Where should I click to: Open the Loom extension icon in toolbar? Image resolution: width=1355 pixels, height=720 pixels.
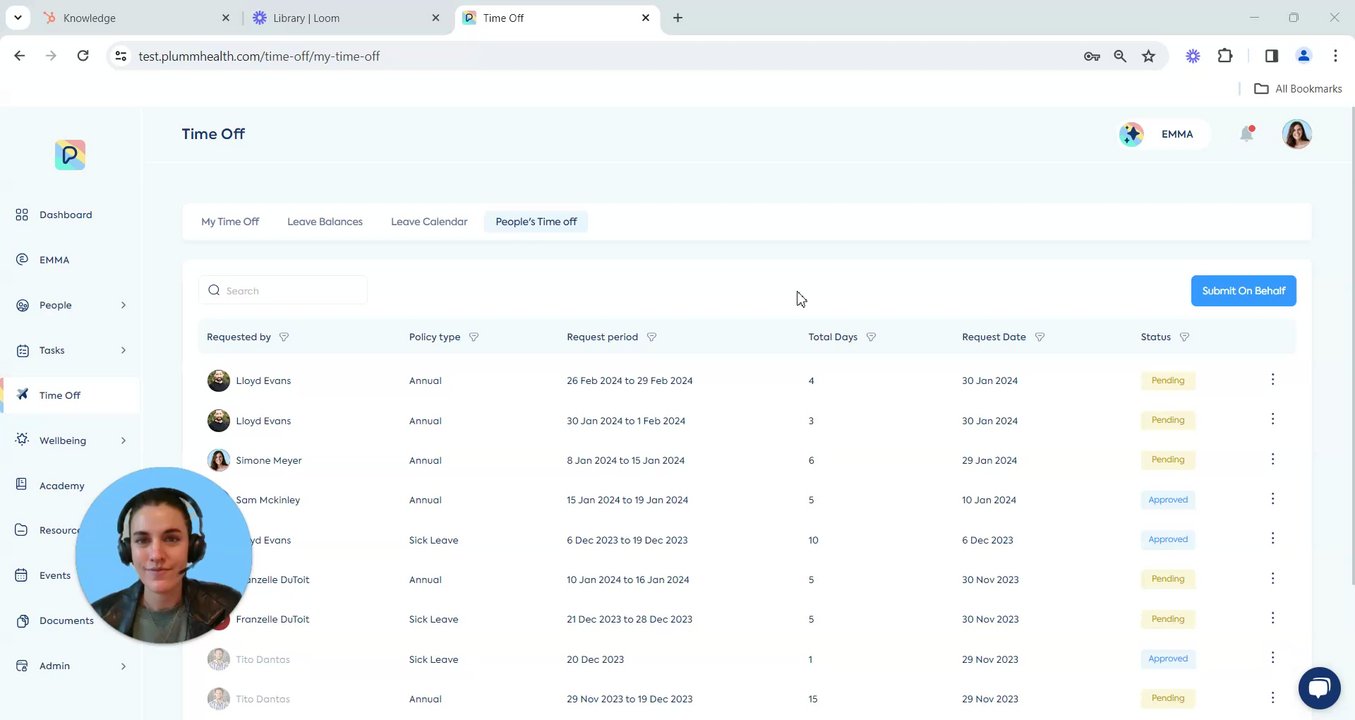[x=1193, y=56]
